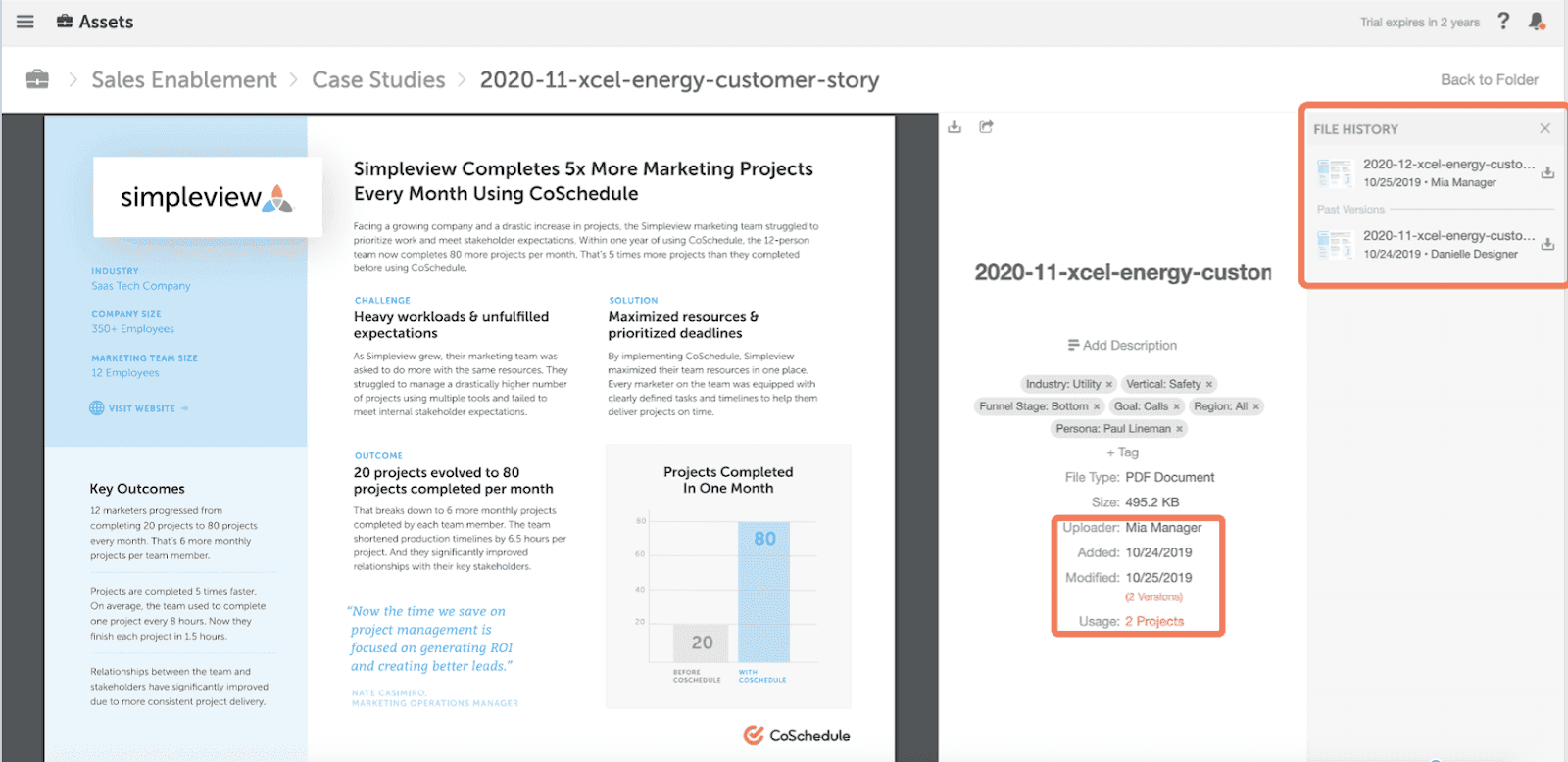
Task: Go to Case Studies breadcrumb
Action: pyautogui.click(x=378, y=79)
